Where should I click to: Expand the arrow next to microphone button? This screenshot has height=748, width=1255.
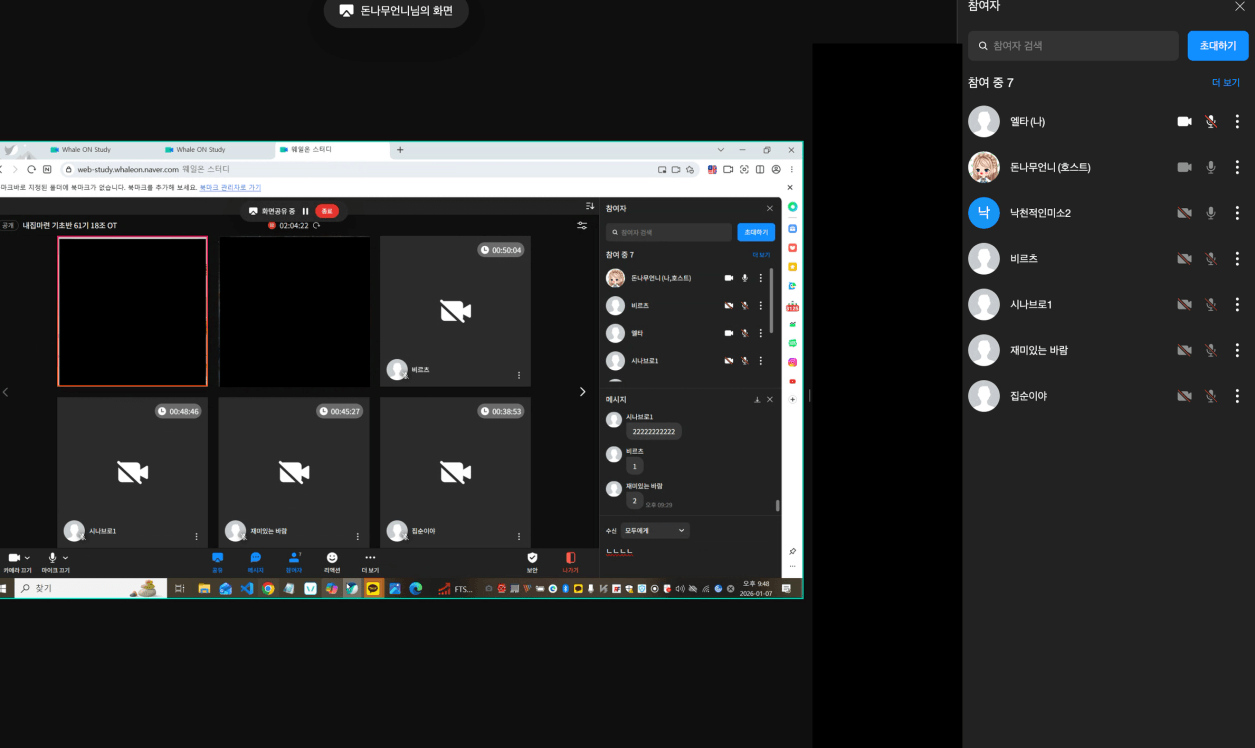65,557
